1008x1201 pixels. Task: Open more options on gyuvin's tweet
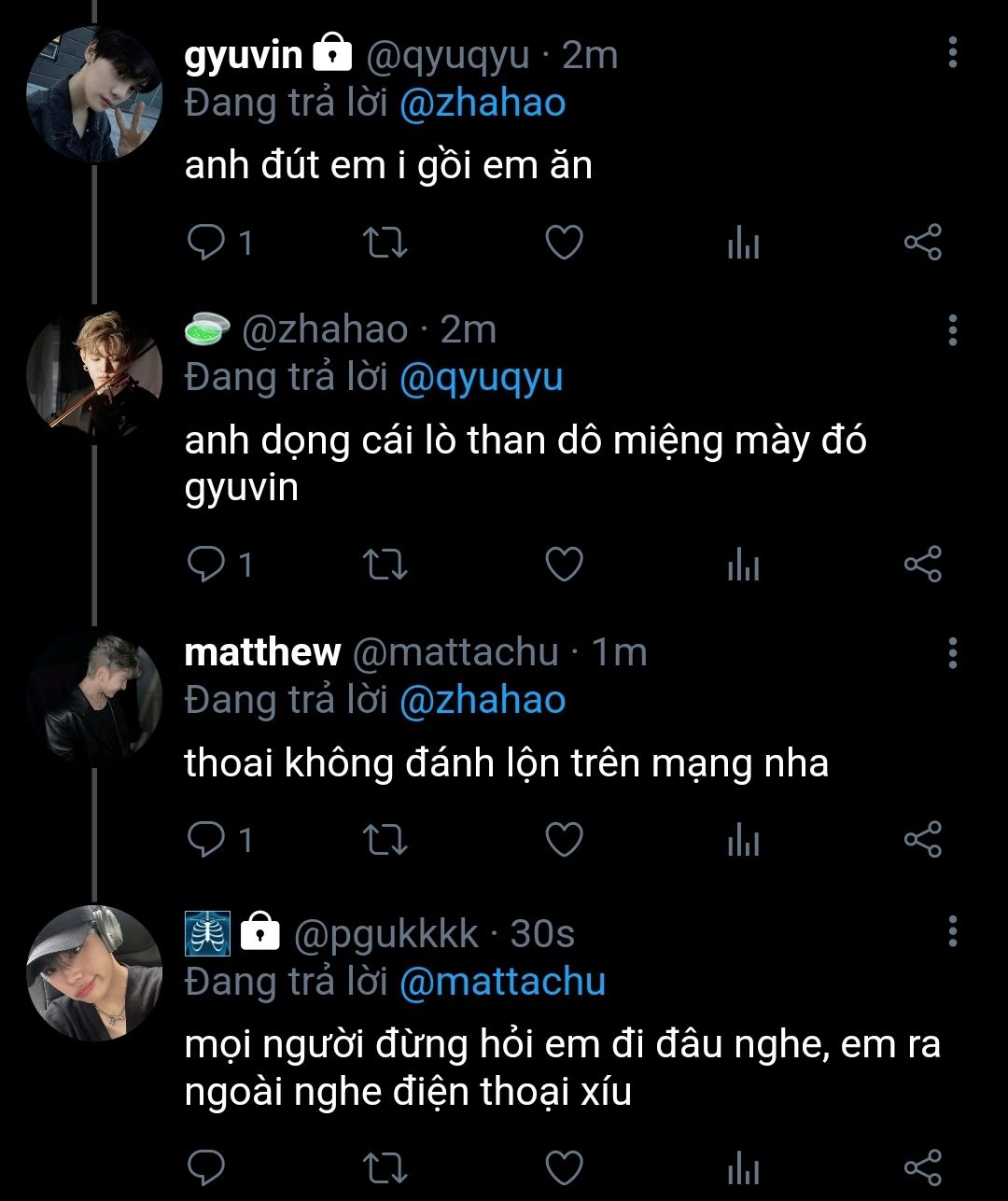[x=952, y=53]
